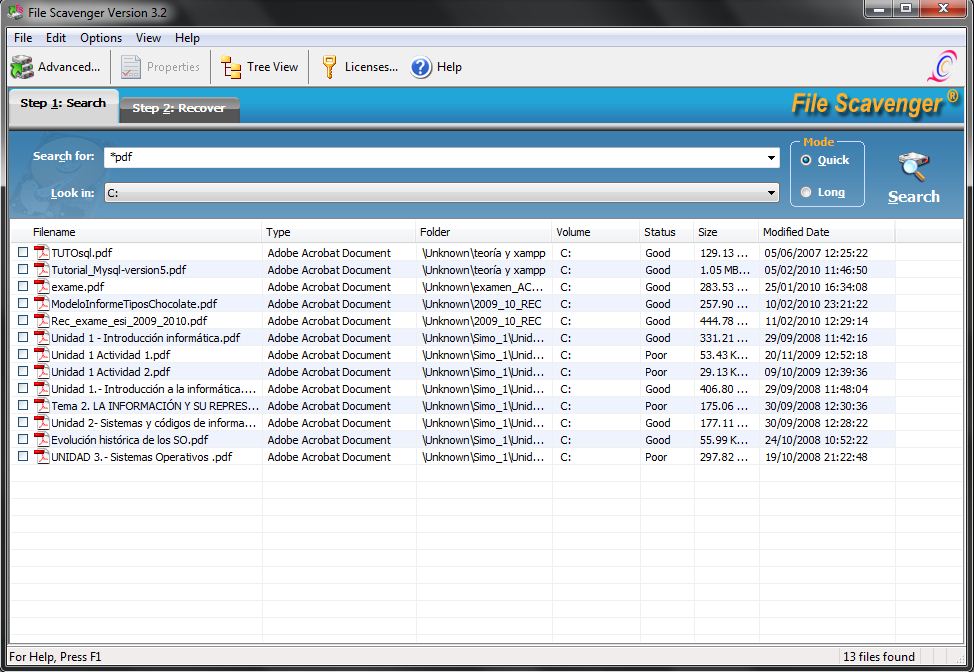Screen dimensions: 974x672
Task: Click the PDF icon of exame.pdf
Action: point(42,286)
